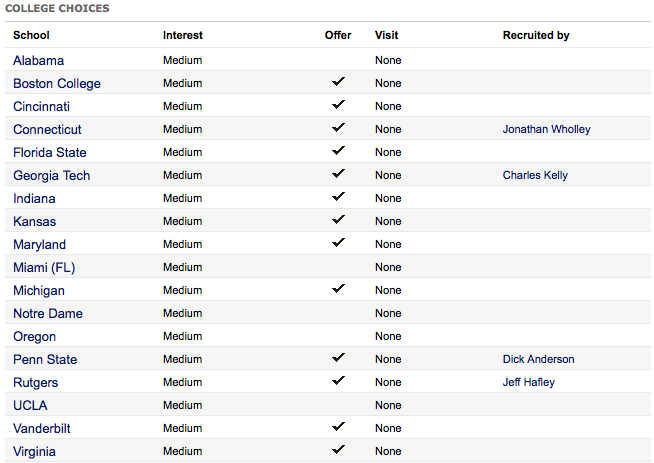The image size is (654, 463).
Task: Click the offer checkmark for Penn State
Action: (x=338, y=357)
